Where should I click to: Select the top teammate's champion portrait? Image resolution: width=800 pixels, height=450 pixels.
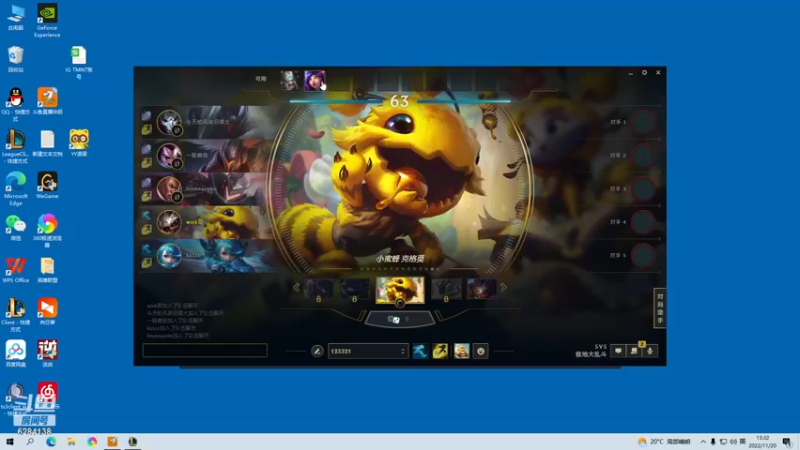coord(169,122)
